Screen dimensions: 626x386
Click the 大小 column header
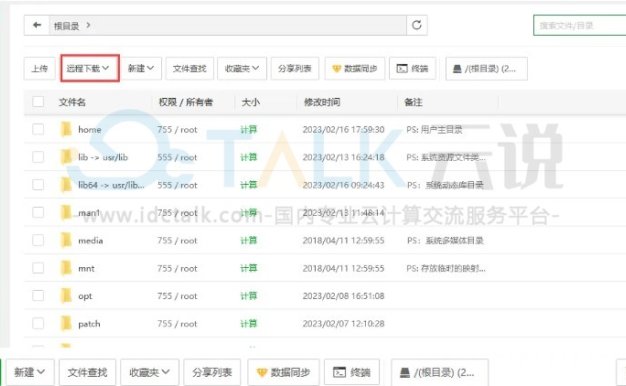[x=251, y=102]
